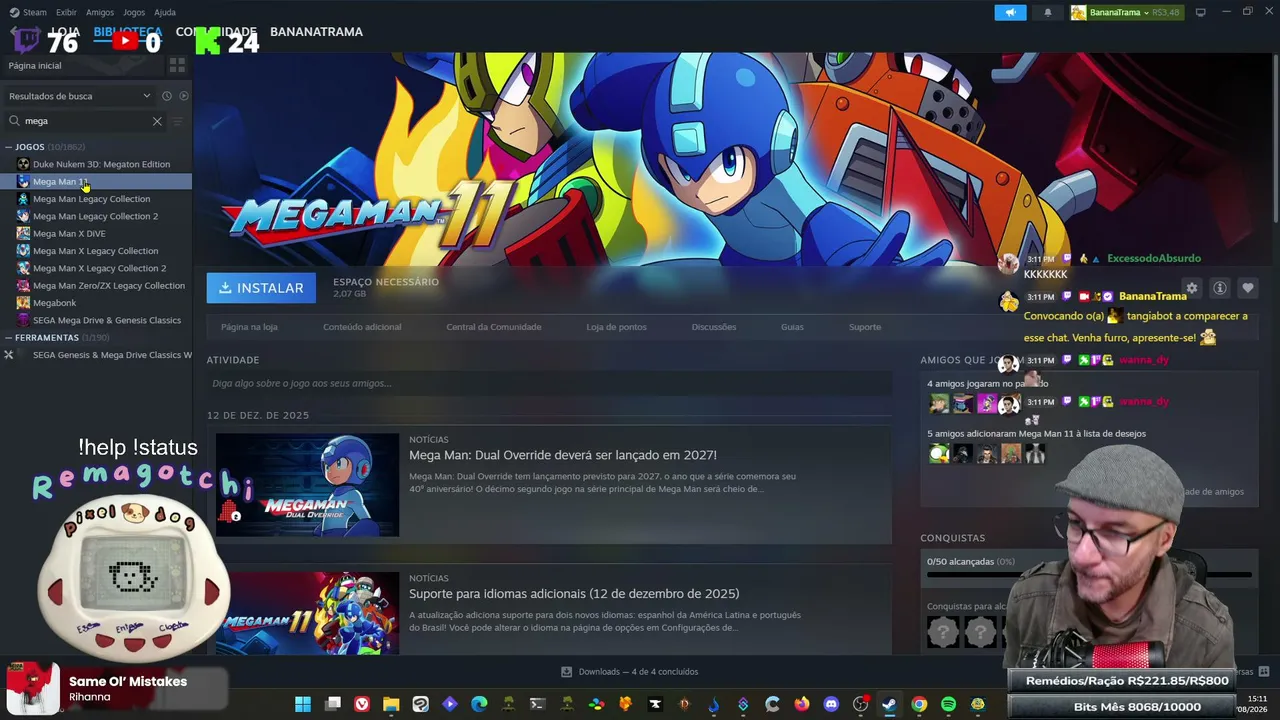This screenshot has height=720, width=1280.
Task: Click the Megabonk game icon
Action: (x=23, y=303)
